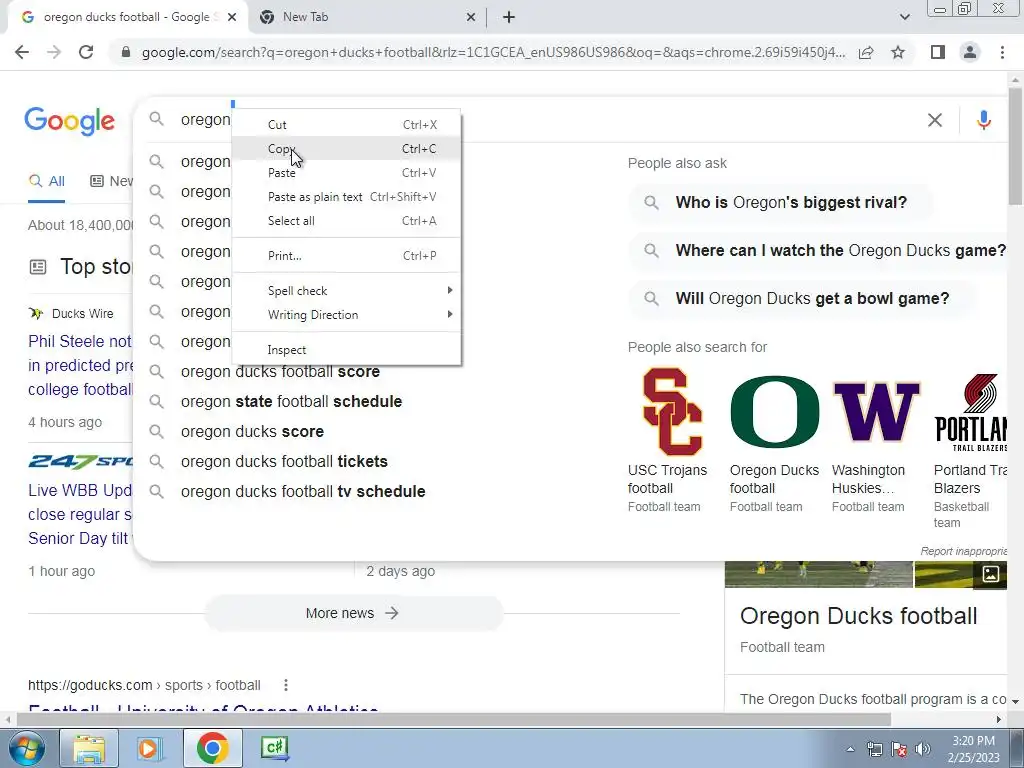Bookmark this page with the star
Image resolution: width=1024 pixels, height=768 pixels.
[x=898, y=52]
